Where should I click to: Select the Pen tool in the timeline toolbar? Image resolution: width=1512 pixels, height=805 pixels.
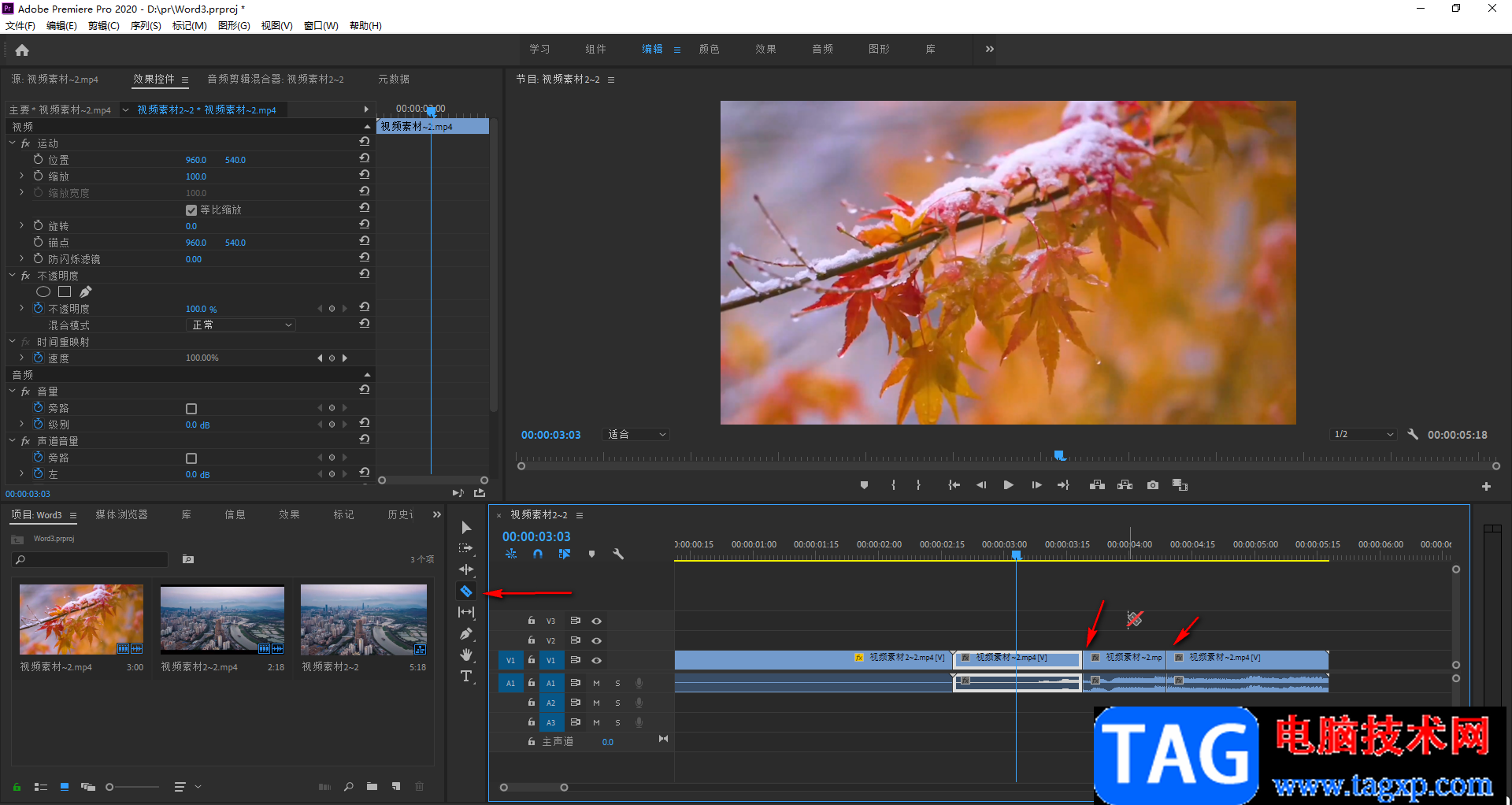point(466,633)
